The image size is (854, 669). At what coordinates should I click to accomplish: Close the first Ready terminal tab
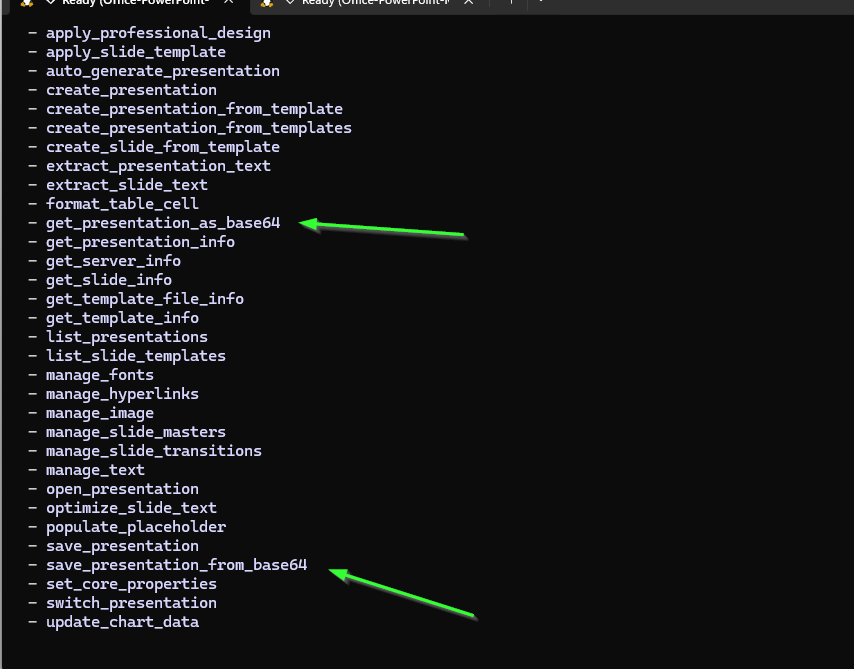coord(228,3)
